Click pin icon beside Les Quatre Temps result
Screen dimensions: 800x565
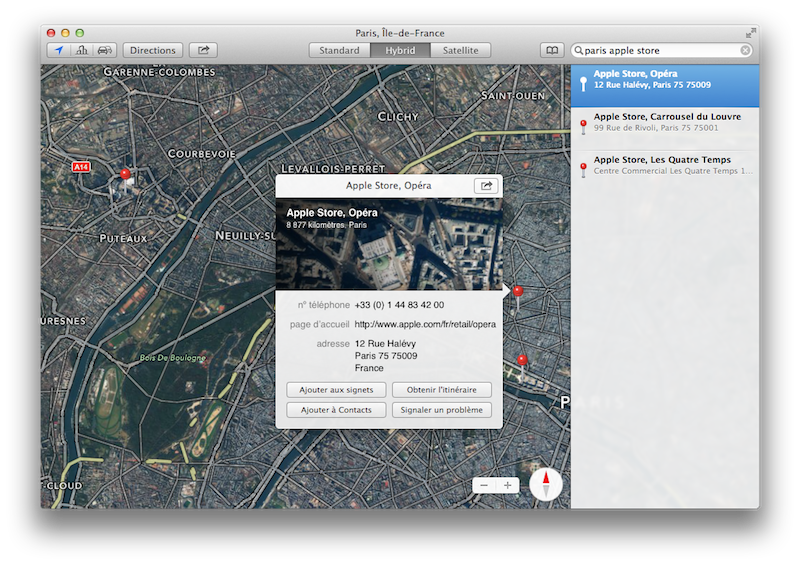[x=583, y=169]
